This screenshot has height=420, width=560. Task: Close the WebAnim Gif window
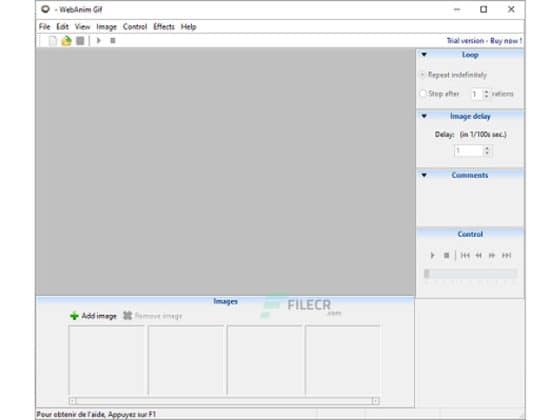coord(511,9)
